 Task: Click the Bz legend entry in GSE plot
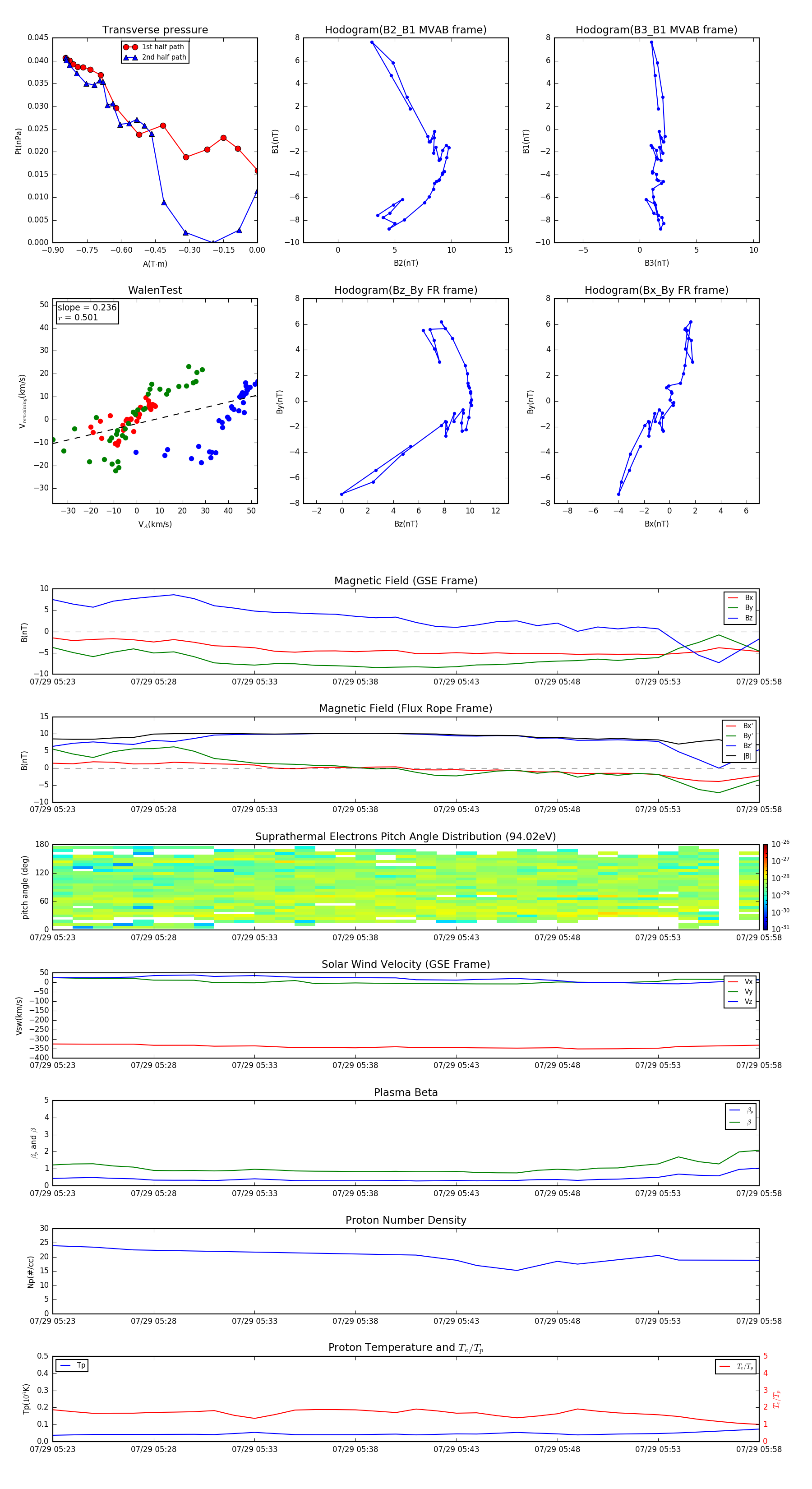[x=740, y=618]
